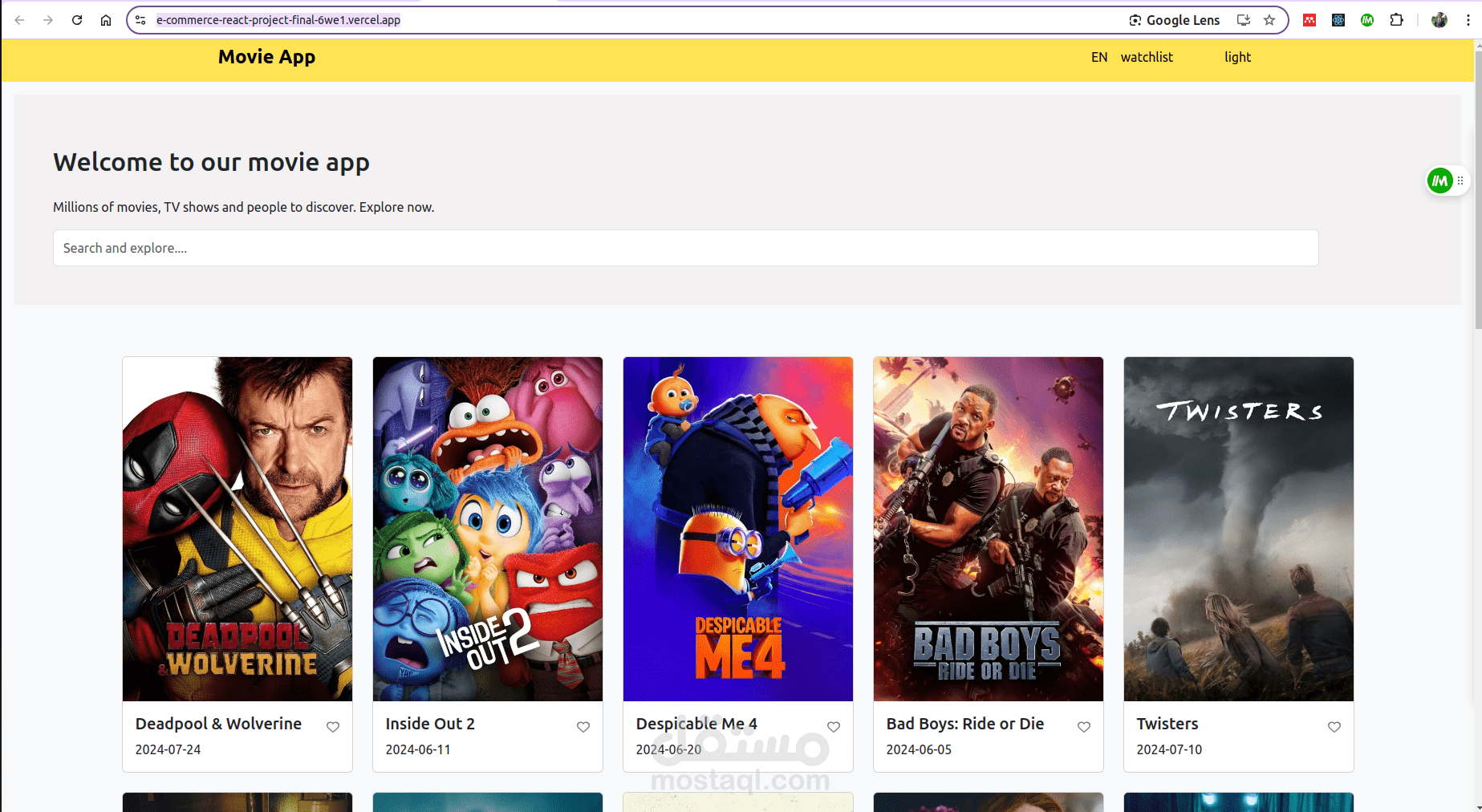The image size is (1482, 812).
Task: Install the app from address bar icon
Action: [1244, 20]
